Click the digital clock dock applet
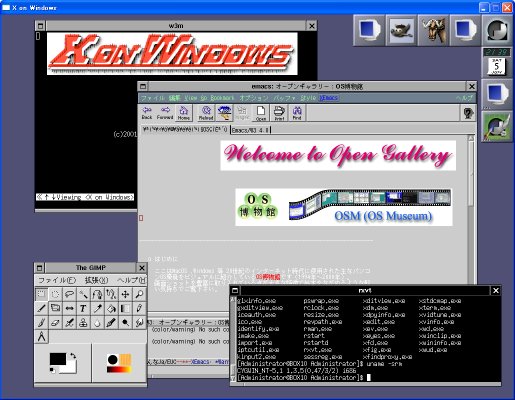The width and height of the screenshot is (515, 400). 497,52
